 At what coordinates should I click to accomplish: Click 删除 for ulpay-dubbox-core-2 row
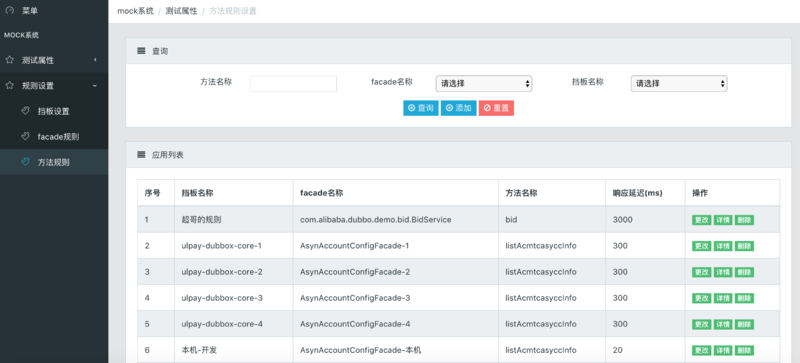[x=744, y=272]
